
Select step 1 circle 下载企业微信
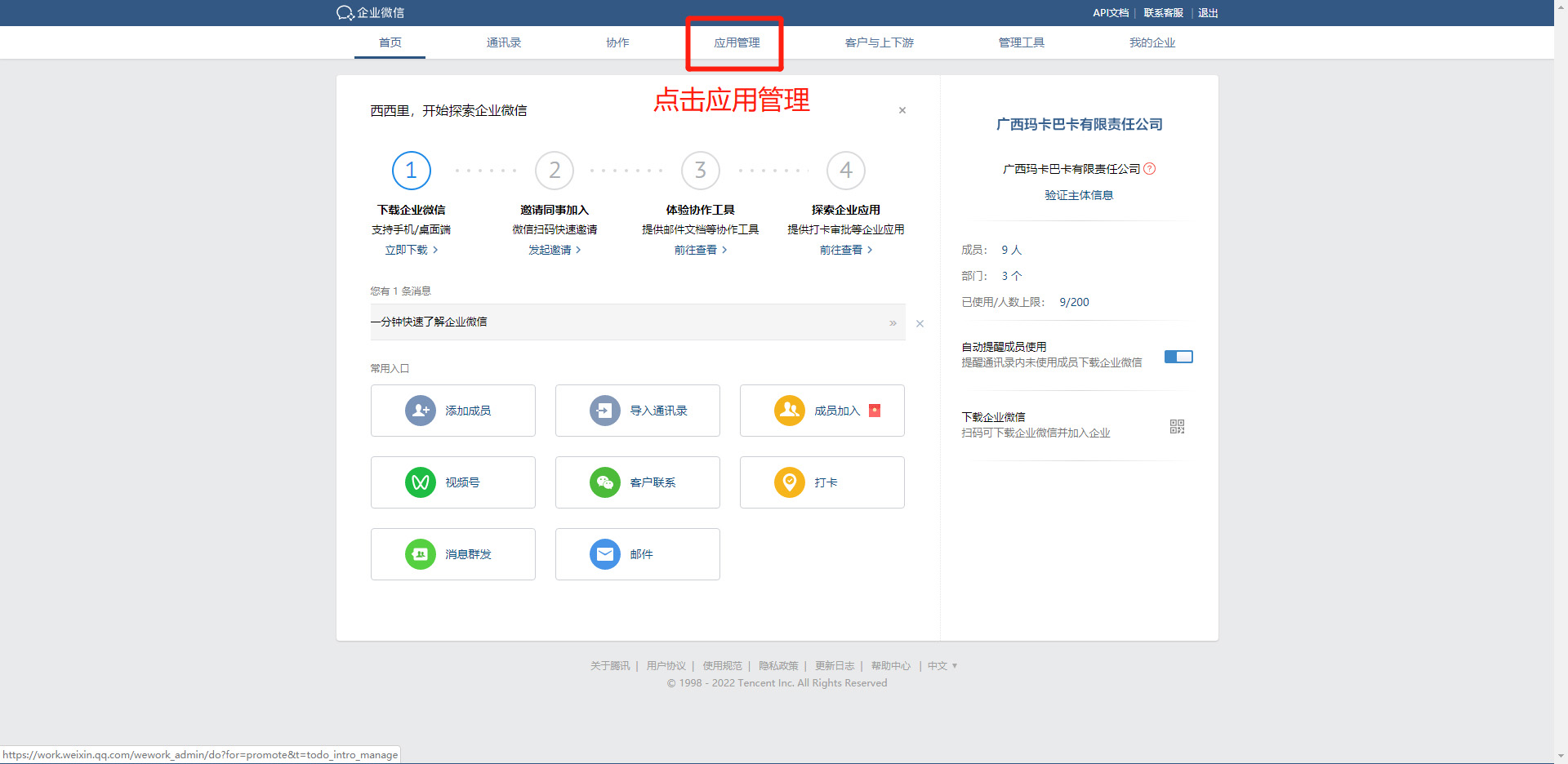(x=412, y=171)
